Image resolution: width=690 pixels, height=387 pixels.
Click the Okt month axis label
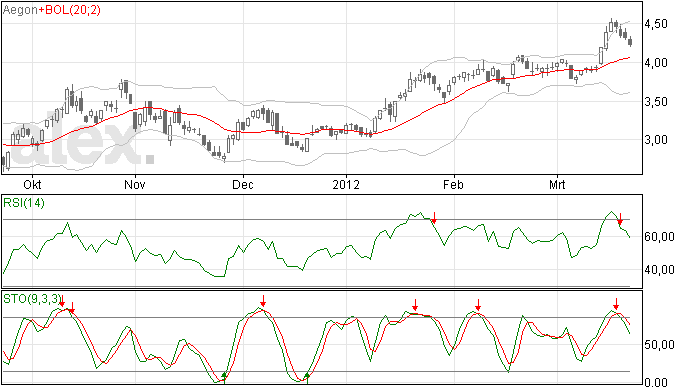(32, 184)
